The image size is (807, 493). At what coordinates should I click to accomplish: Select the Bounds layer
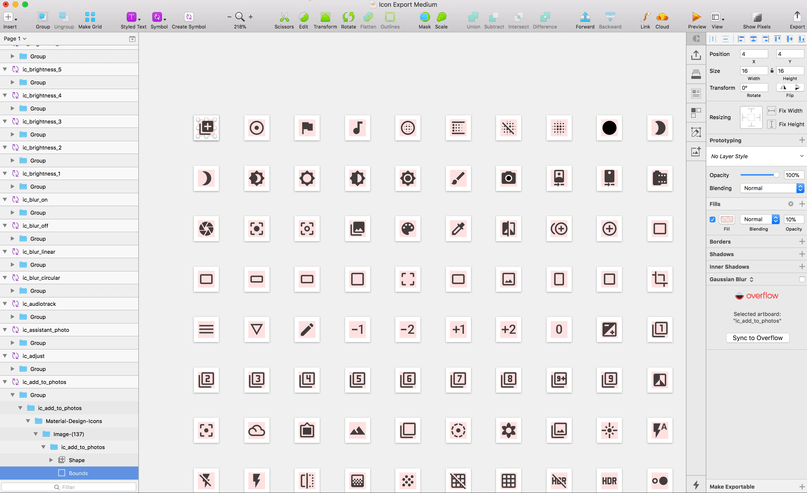coord(69,473)
